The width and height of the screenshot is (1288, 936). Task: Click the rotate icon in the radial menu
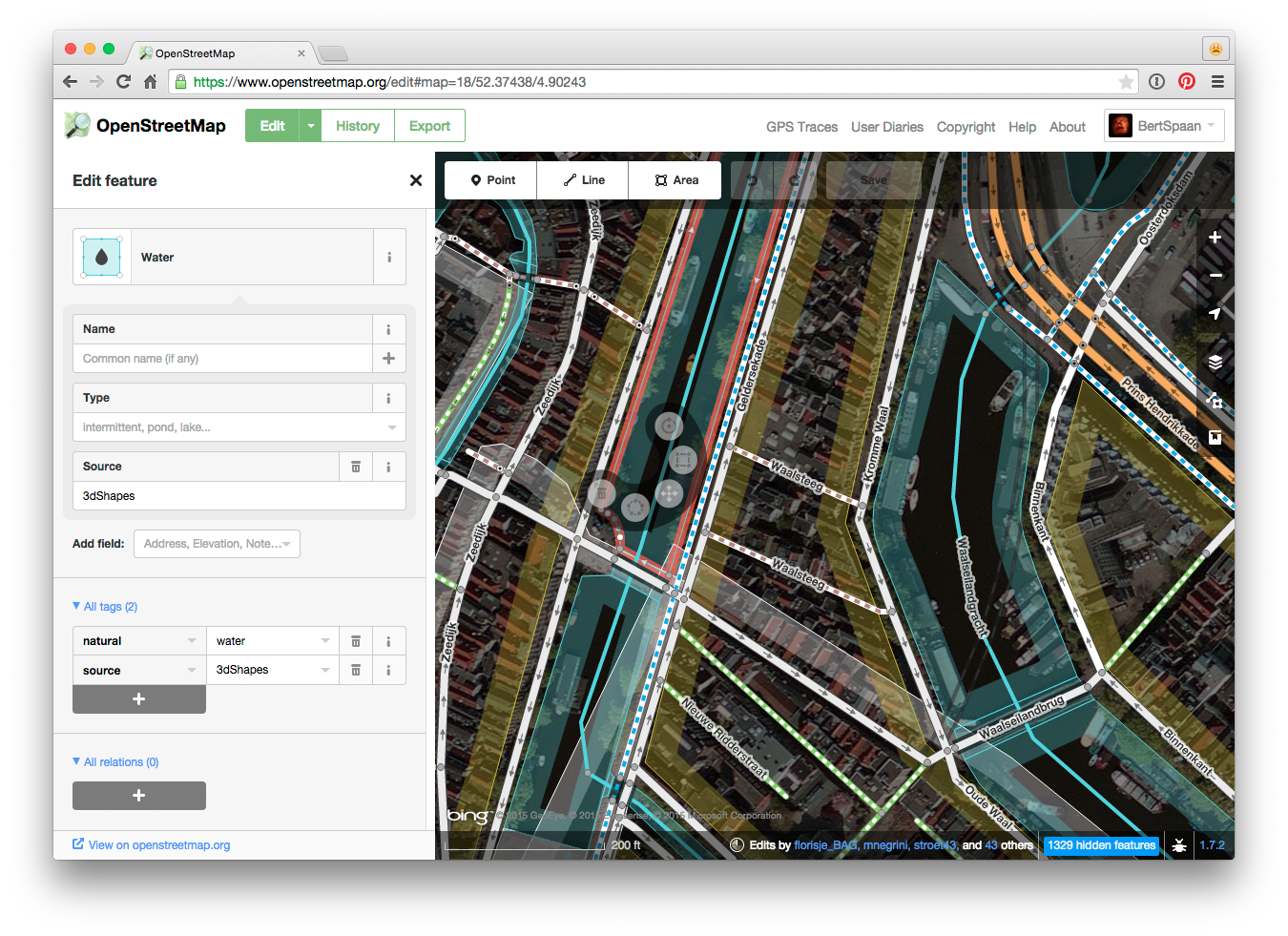tap(669, 426)
